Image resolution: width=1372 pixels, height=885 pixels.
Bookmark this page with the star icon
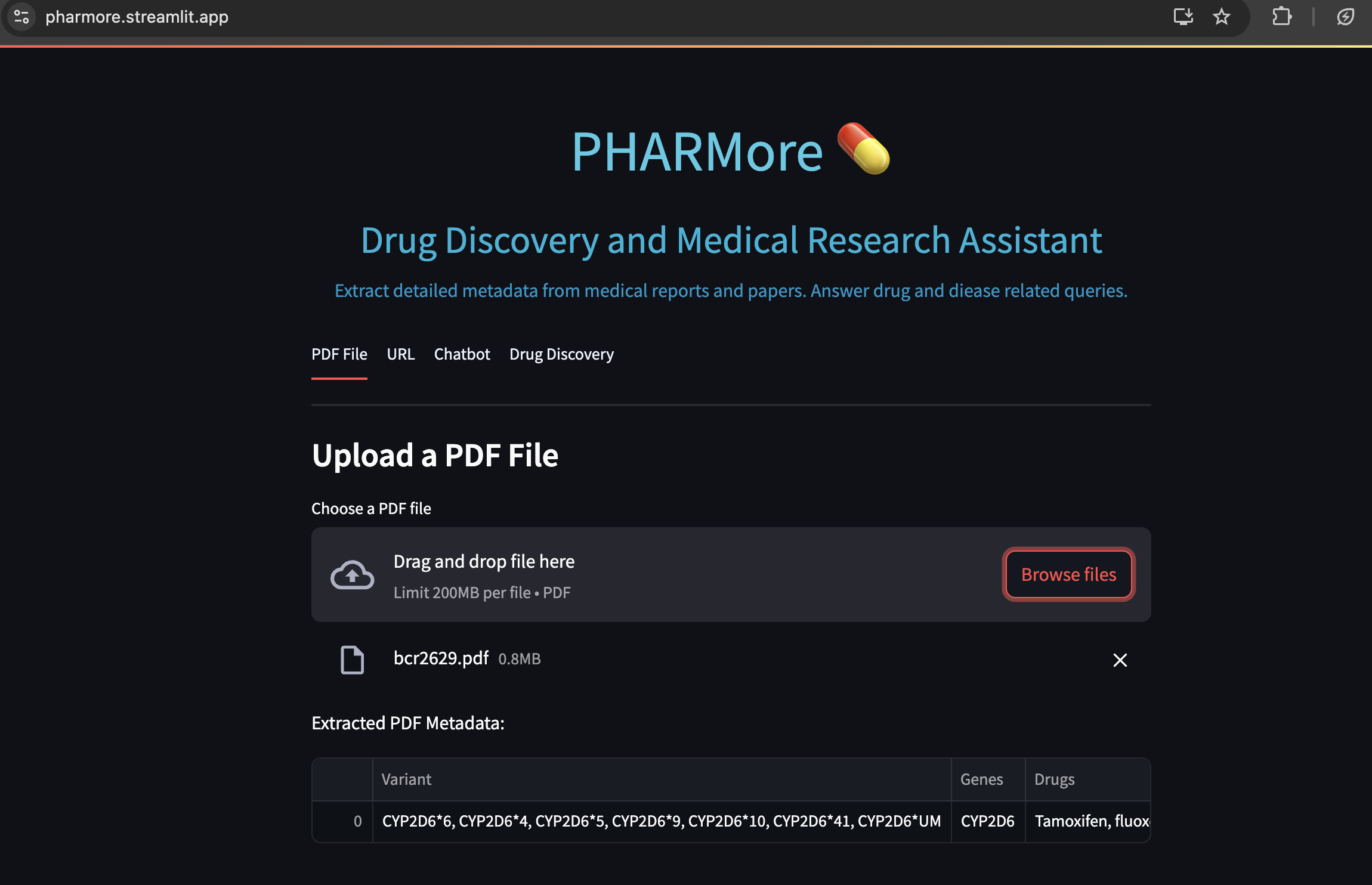coord(1221,17)
